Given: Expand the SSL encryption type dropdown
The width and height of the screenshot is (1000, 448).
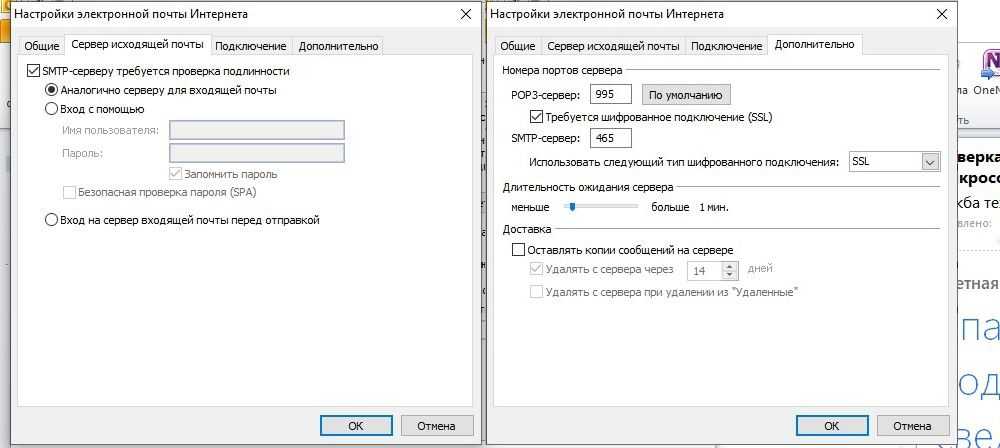Looking at the screenshot, I should coord(930,162).
